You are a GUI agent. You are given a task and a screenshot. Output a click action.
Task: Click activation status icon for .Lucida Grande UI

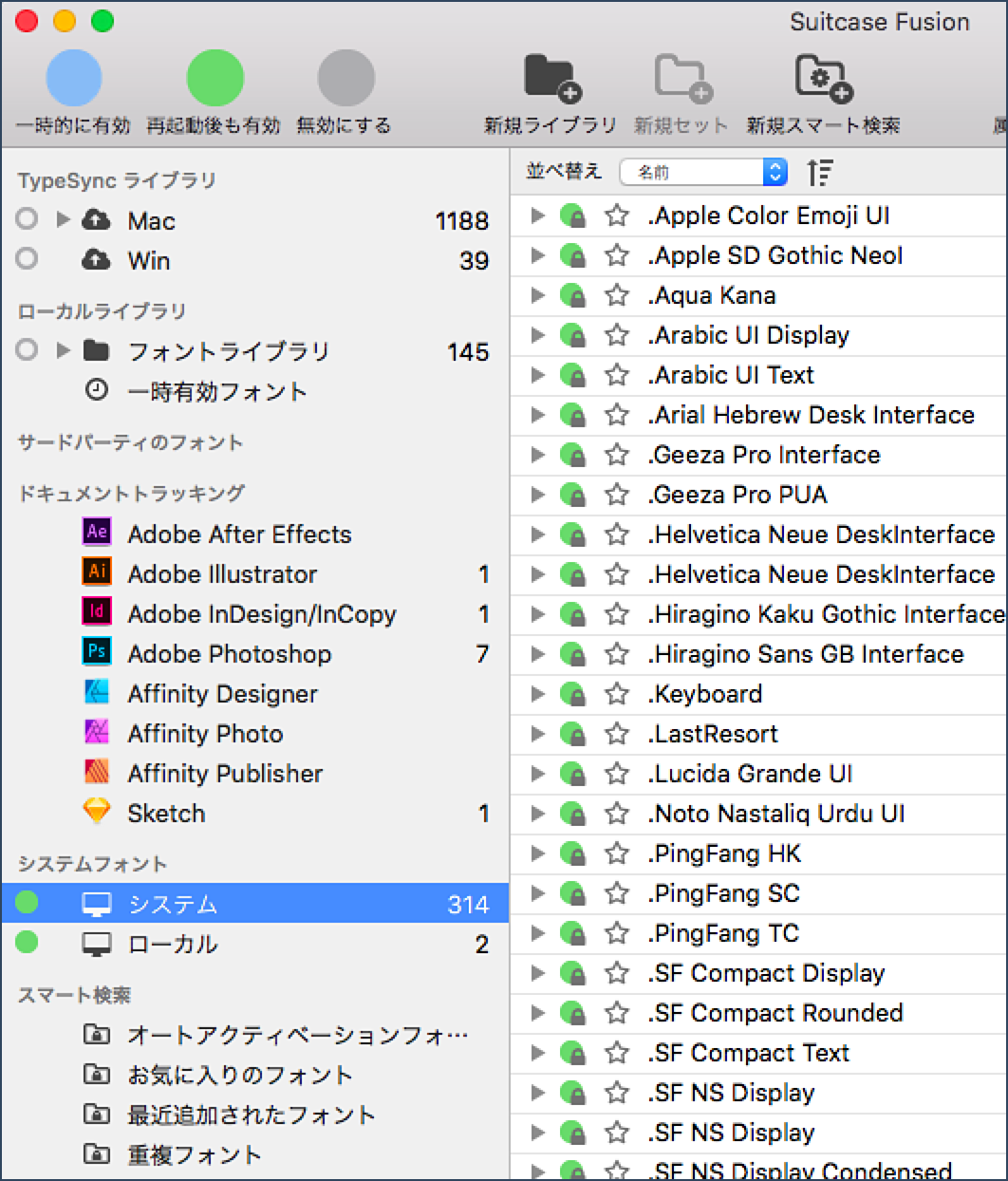point(572,774)
